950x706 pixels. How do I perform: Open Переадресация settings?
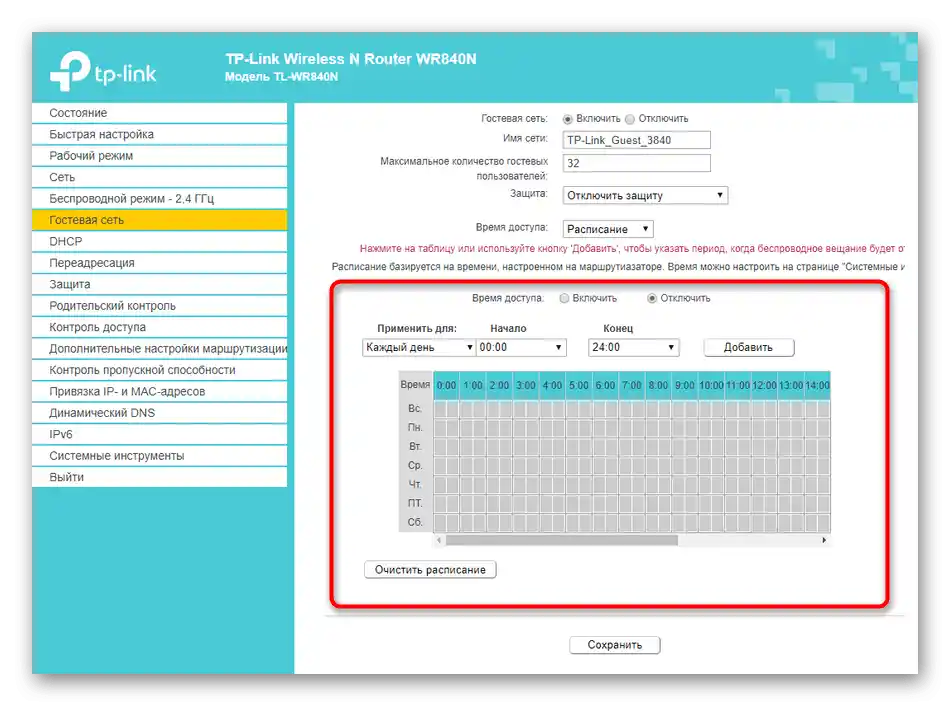159,262
